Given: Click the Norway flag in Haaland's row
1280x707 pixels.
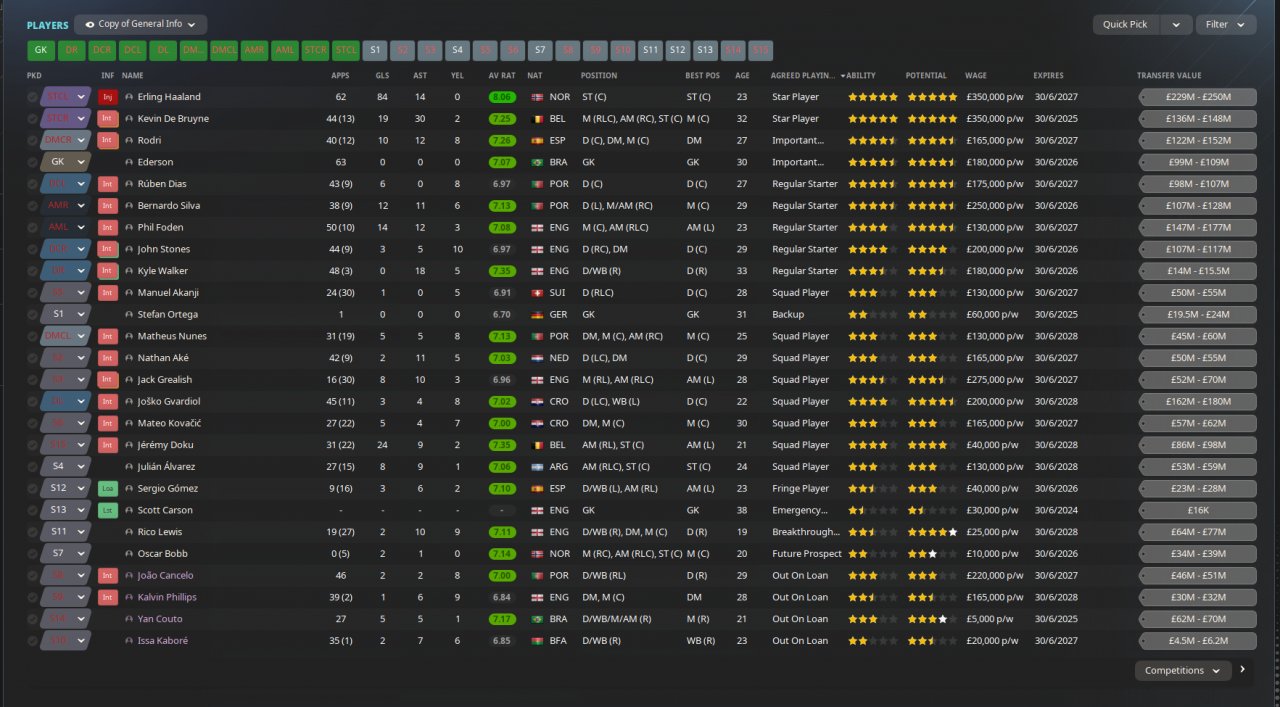Looking at the screenshot, I should [x=538, y=97].
